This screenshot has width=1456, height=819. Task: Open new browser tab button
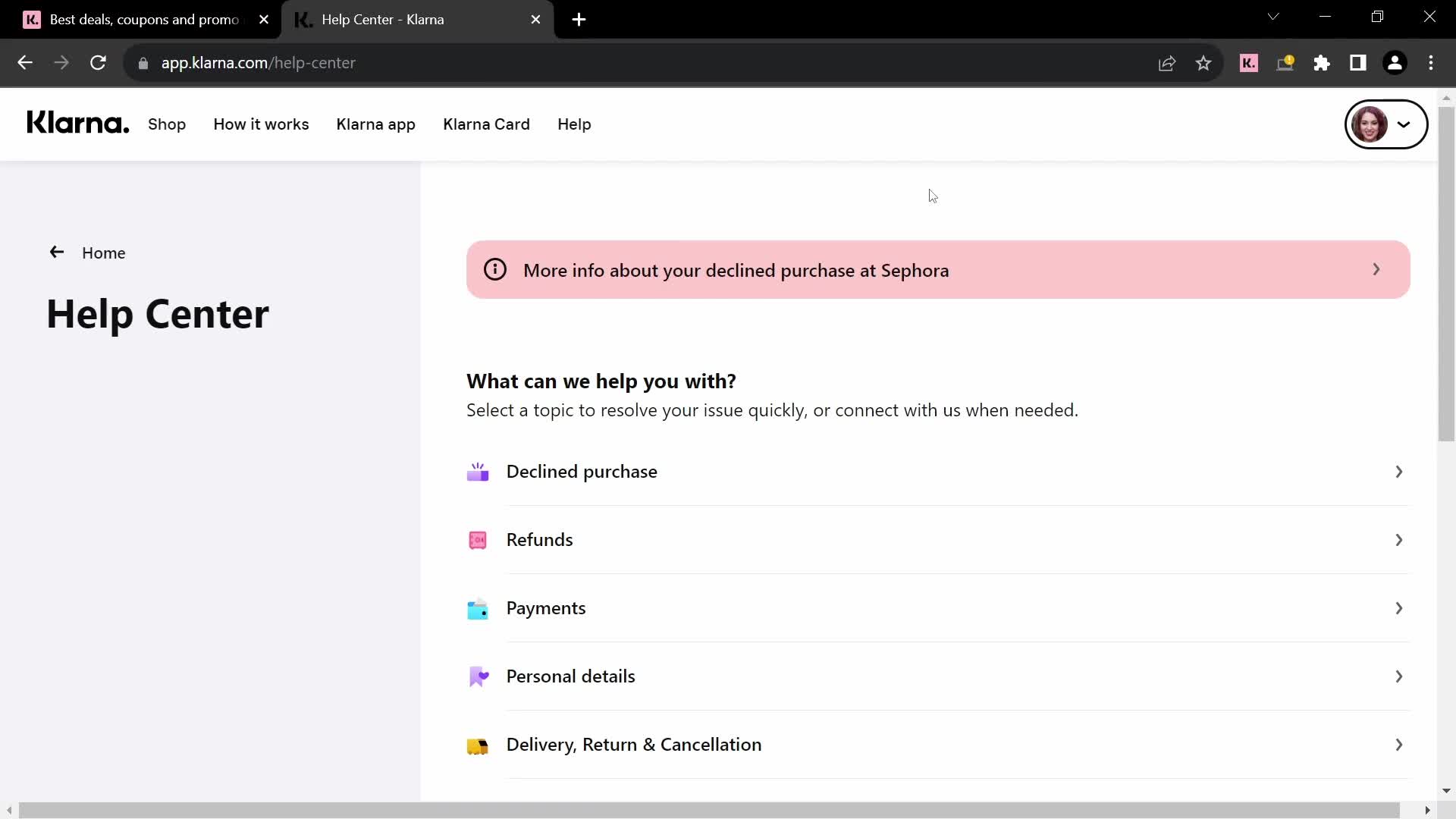(x=580, y=20)
